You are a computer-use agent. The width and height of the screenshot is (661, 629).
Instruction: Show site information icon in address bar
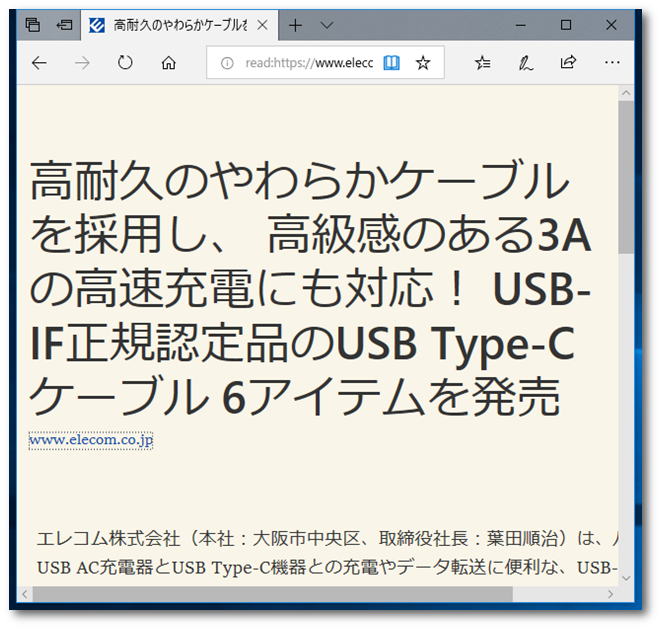(x=227, y=63)
